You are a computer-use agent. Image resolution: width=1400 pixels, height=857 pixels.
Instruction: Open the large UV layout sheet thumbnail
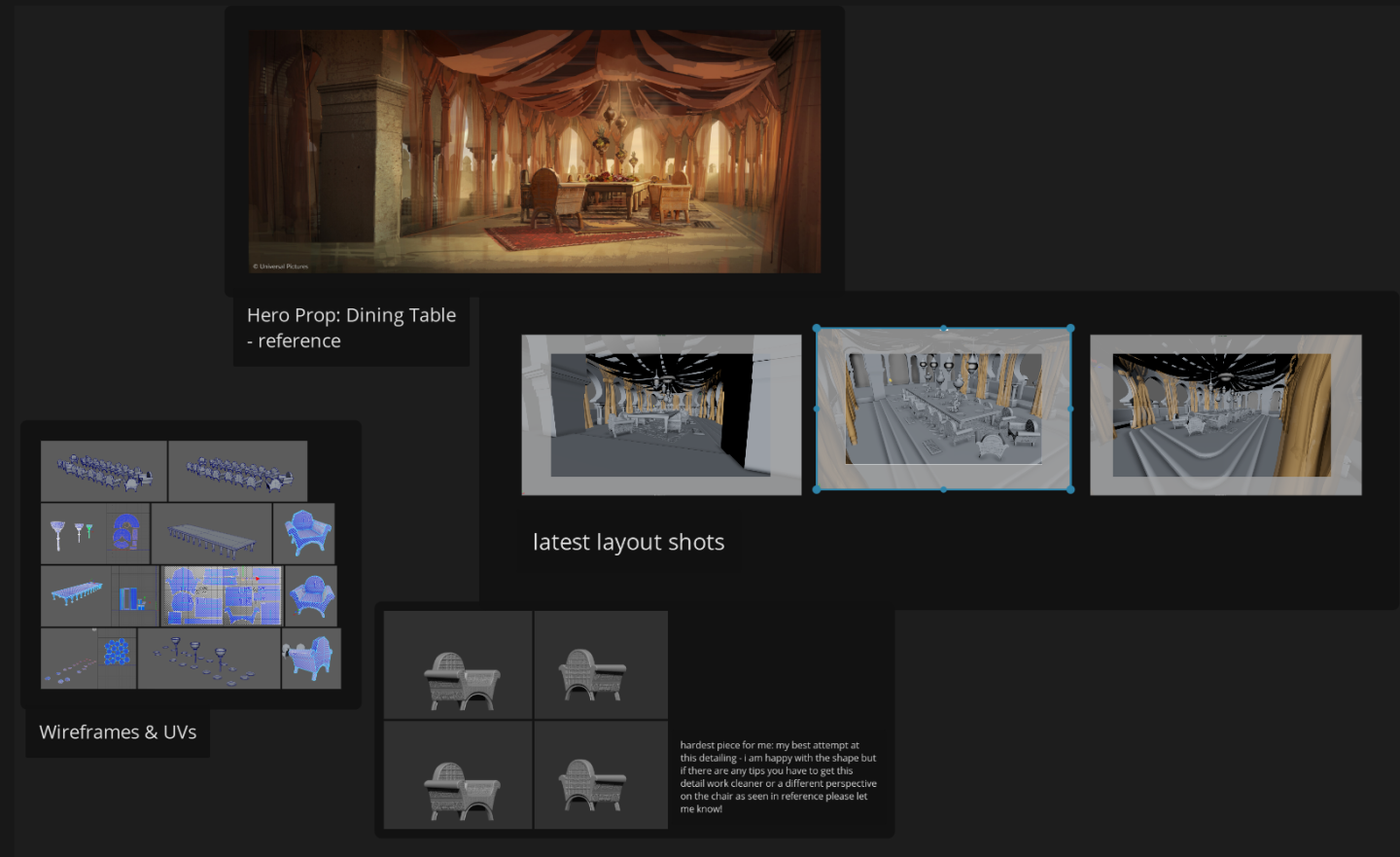223,595
